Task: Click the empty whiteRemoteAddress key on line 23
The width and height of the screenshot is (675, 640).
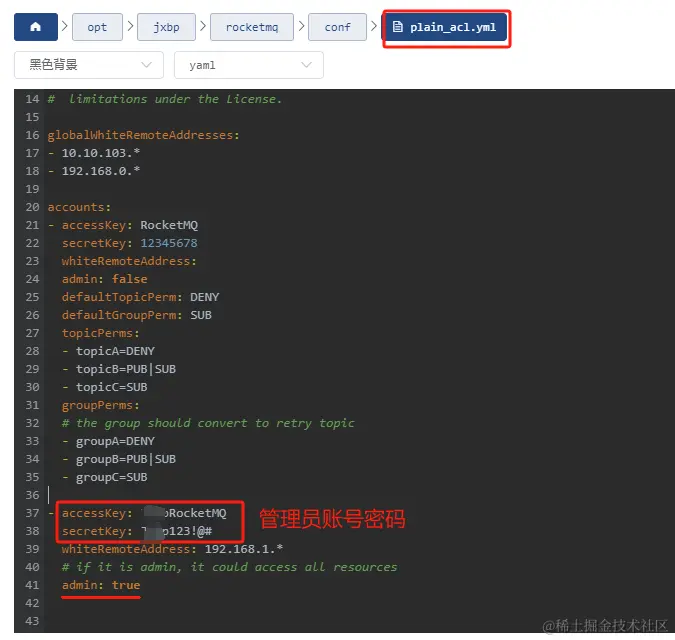Action: pyautogui.click(x=129, y=261)
